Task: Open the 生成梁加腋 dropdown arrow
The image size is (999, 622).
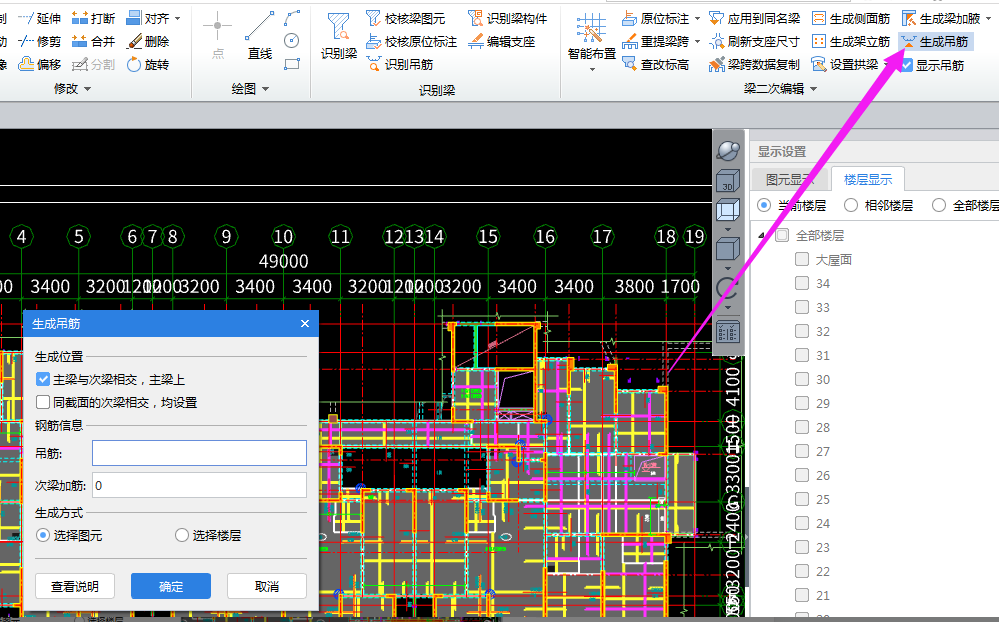Action: pos(988,18)
